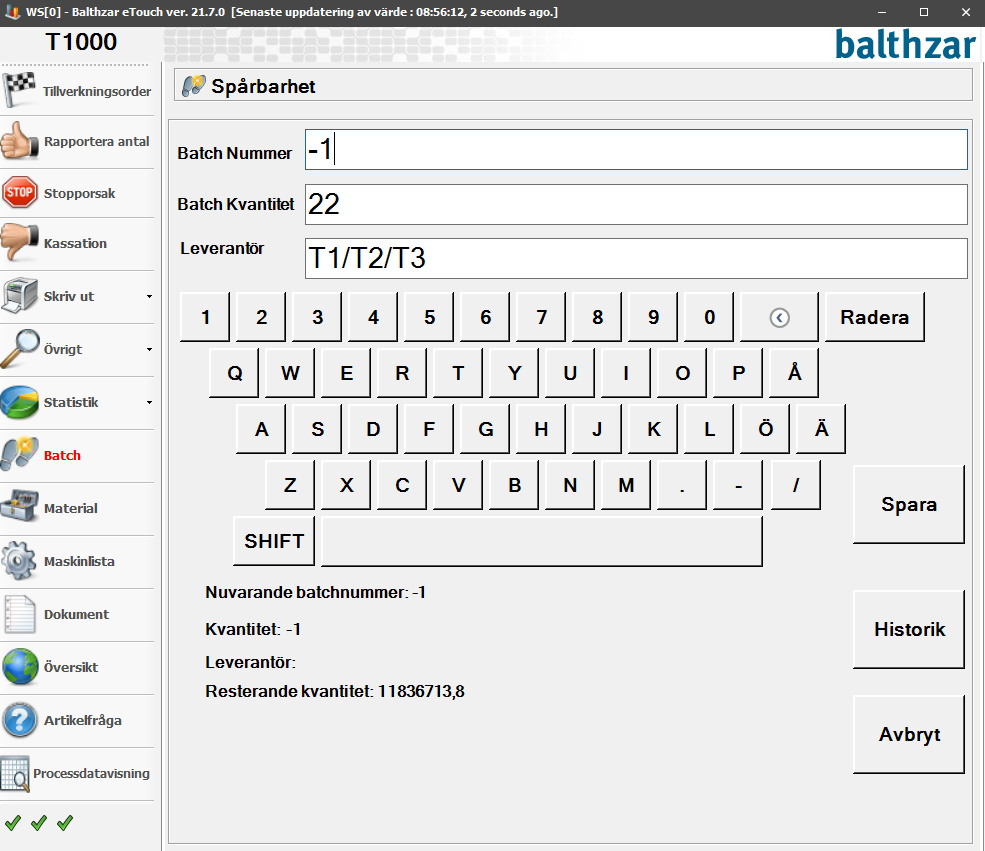This screenshot has height=851, width=985.
Task: Click the toolbox Material icon
Action: [x=19, y=507]
